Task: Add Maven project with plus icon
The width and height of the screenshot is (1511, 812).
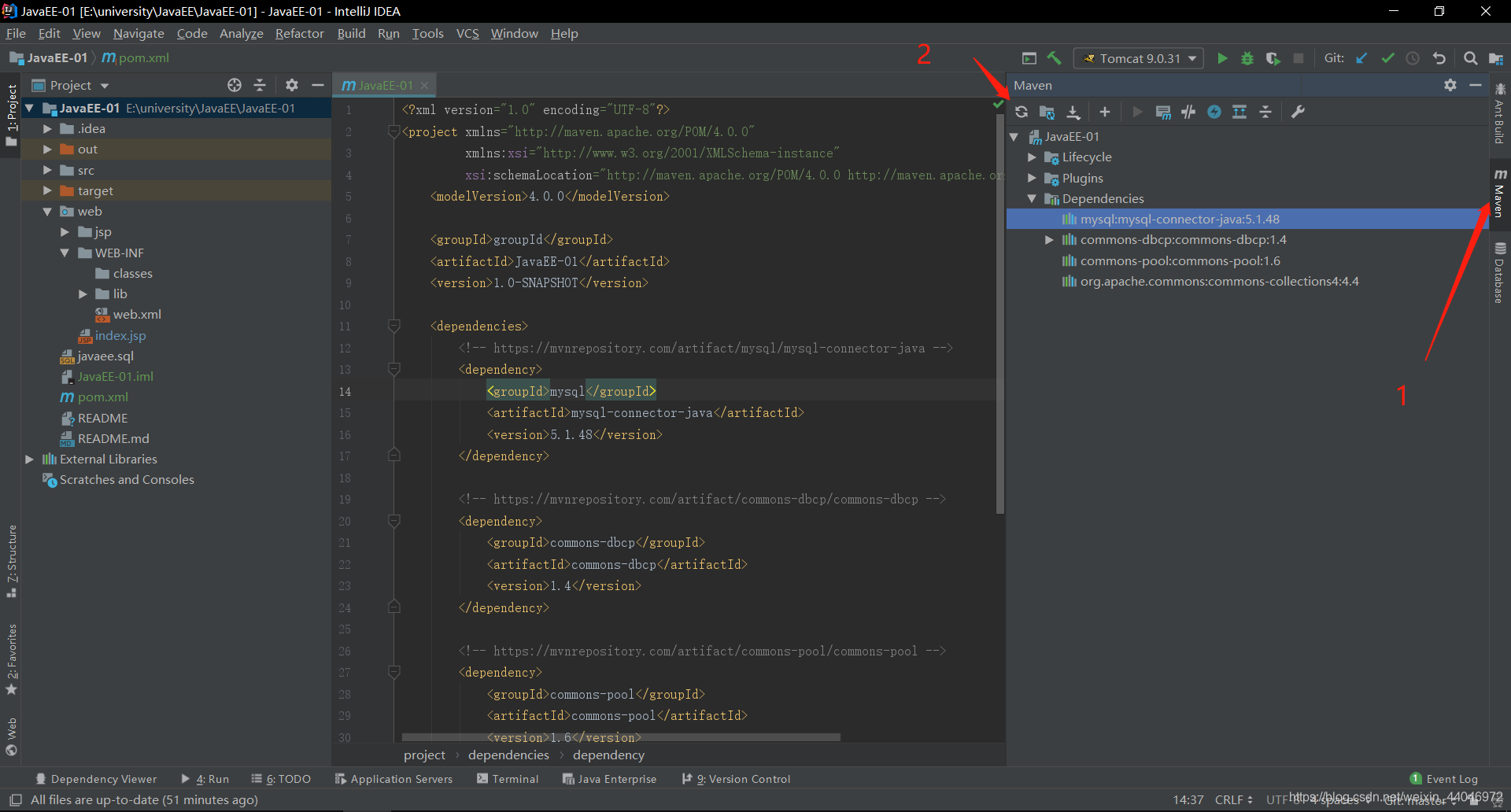Action: [1105, 112]
